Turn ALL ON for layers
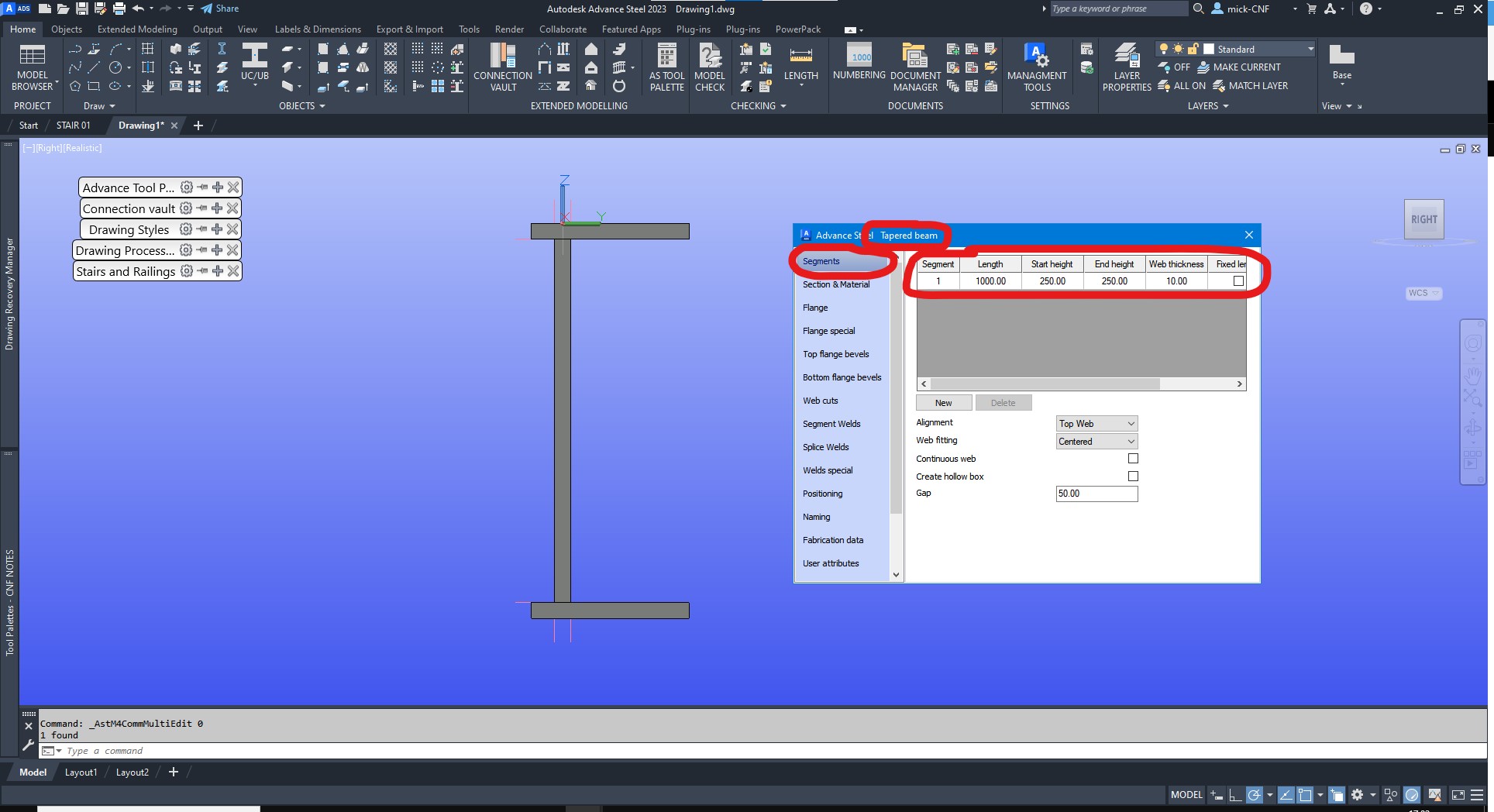The width and height of the screenshot is (1494, 812). (1182, 85)
